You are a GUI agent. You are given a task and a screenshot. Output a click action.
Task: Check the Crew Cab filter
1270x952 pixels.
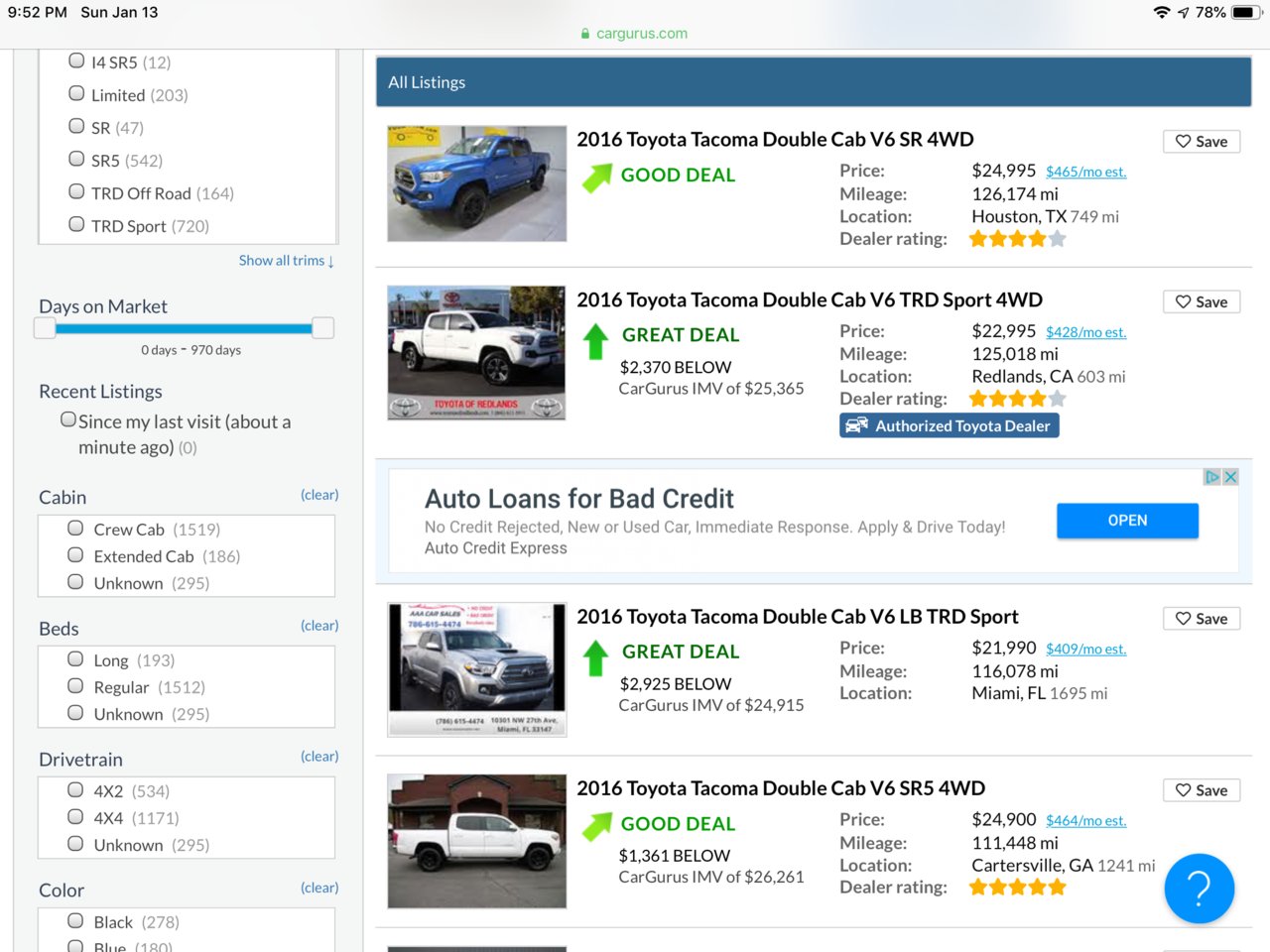coord(75,528)
